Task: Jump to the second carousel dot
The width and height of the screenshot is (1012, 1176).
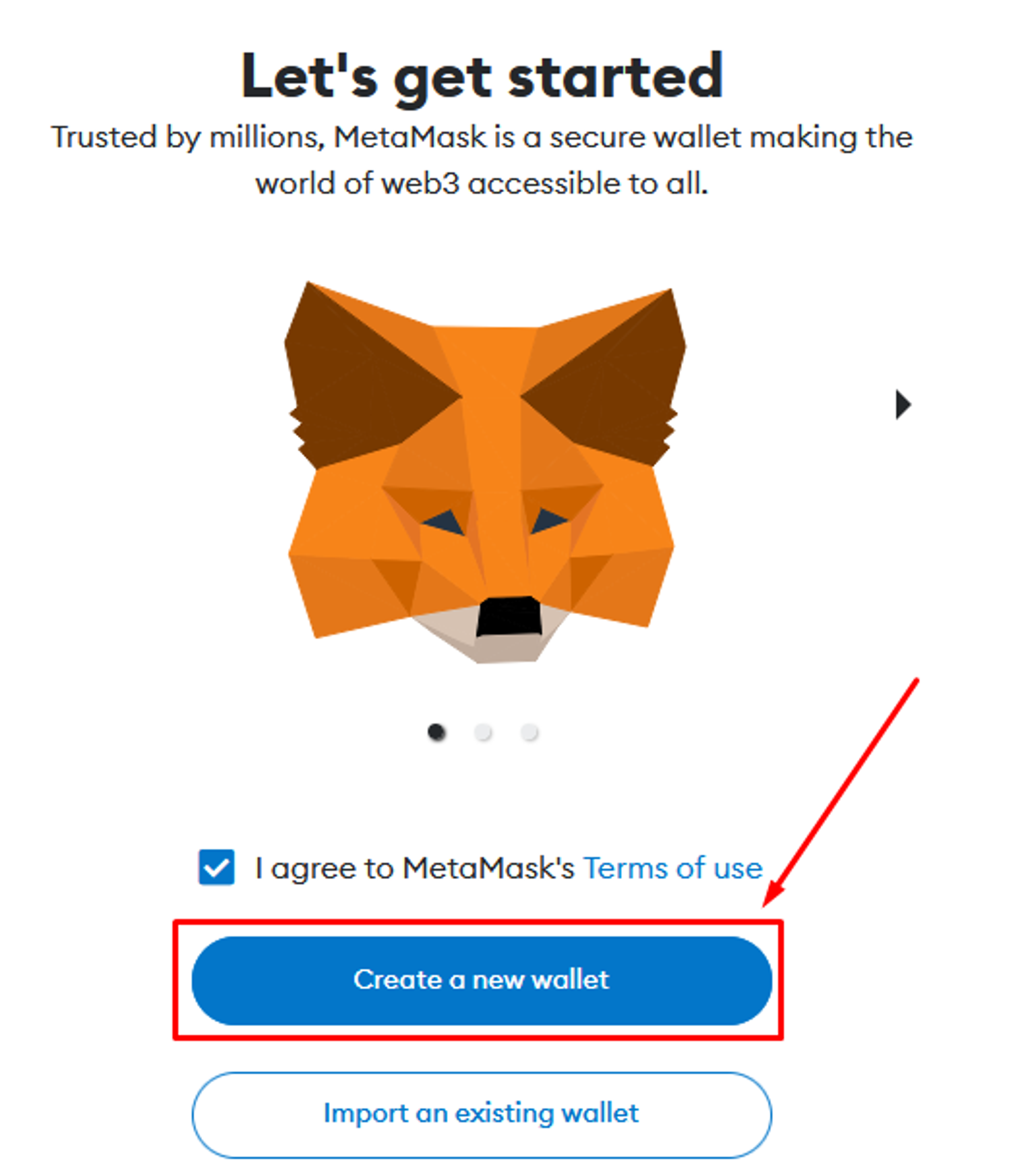Action: pyautogui.click(x=483, y=732)
